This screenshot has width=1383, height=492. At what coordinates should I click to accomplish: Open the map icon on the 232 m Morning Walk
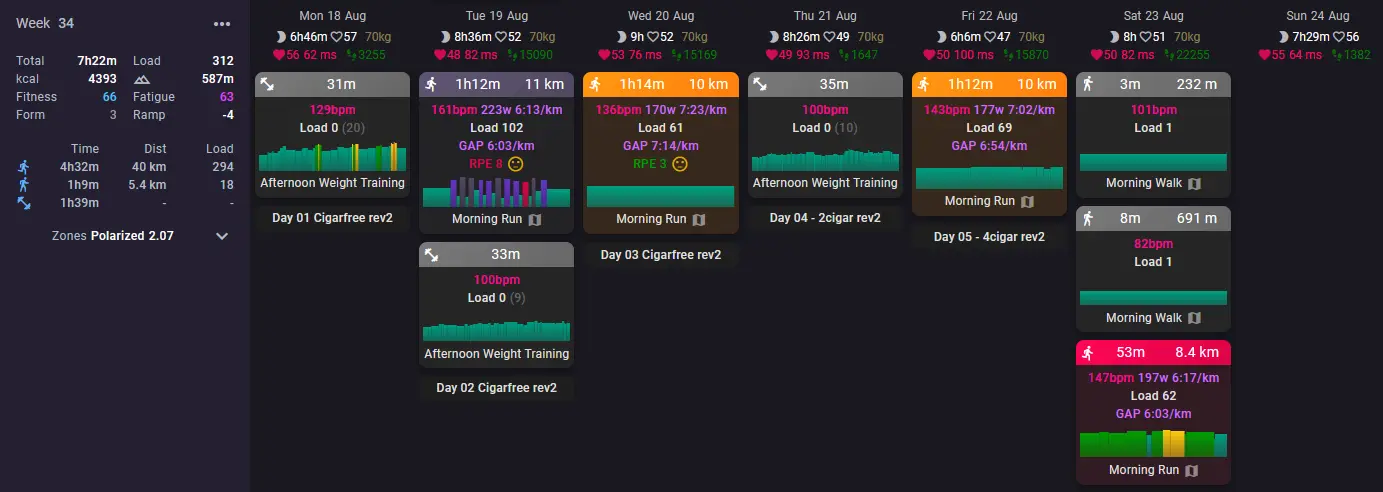tap(1194, 183)
